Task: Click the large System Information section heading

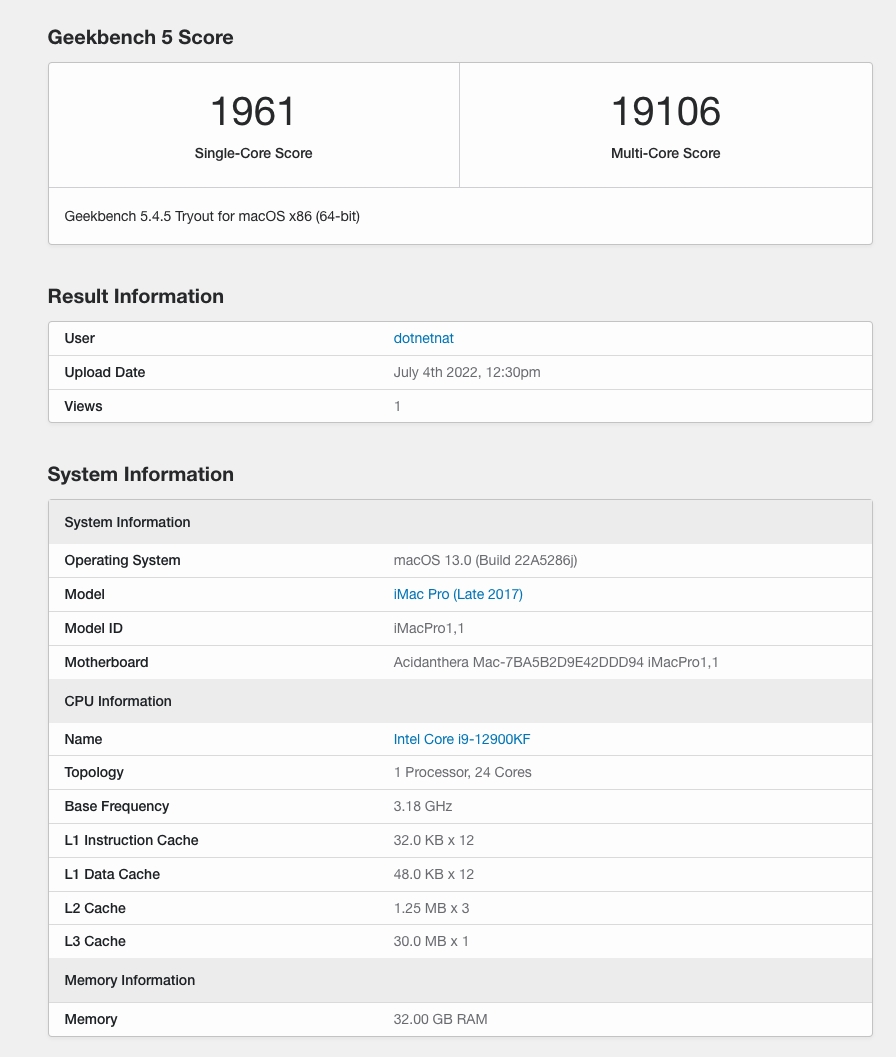Action: [140, 475]
